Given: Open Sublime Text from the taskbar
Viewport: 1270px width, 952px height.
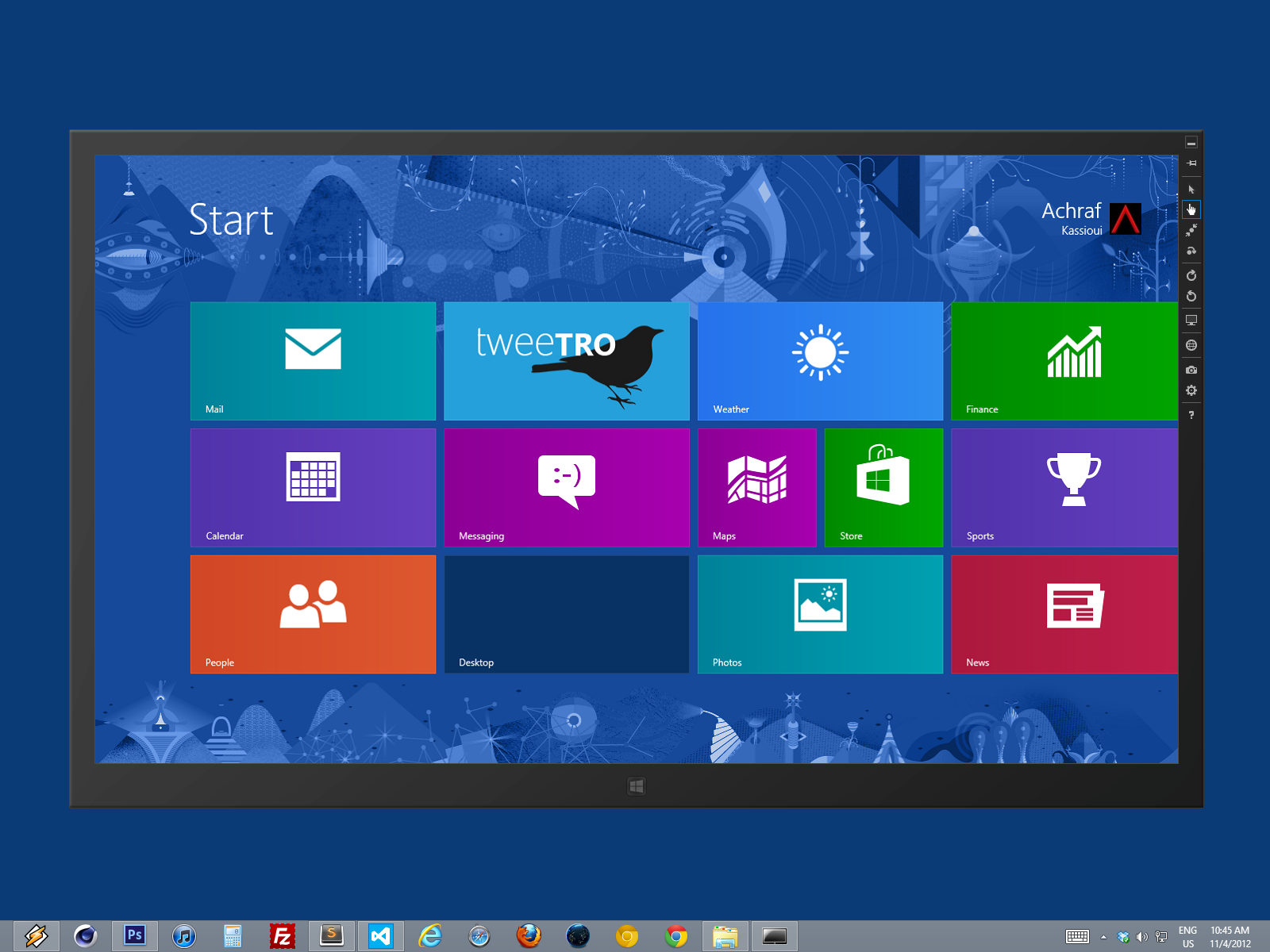Looking at the screenshot, I should click(331, 936).
